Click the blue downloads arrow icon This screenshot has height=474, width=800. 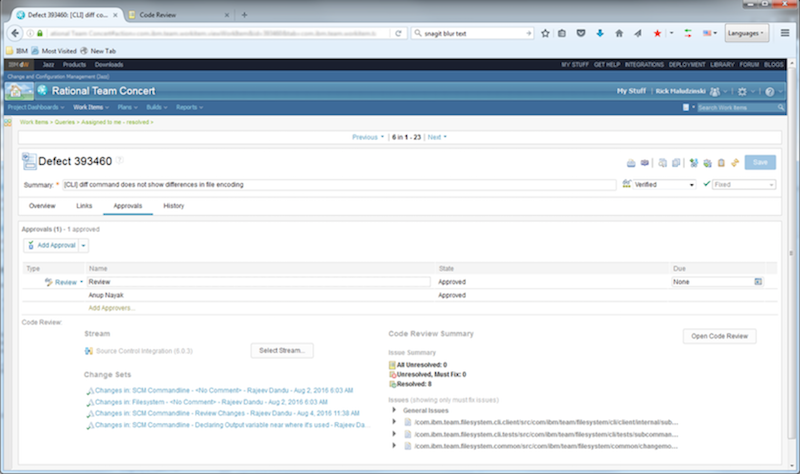point(600,33)
